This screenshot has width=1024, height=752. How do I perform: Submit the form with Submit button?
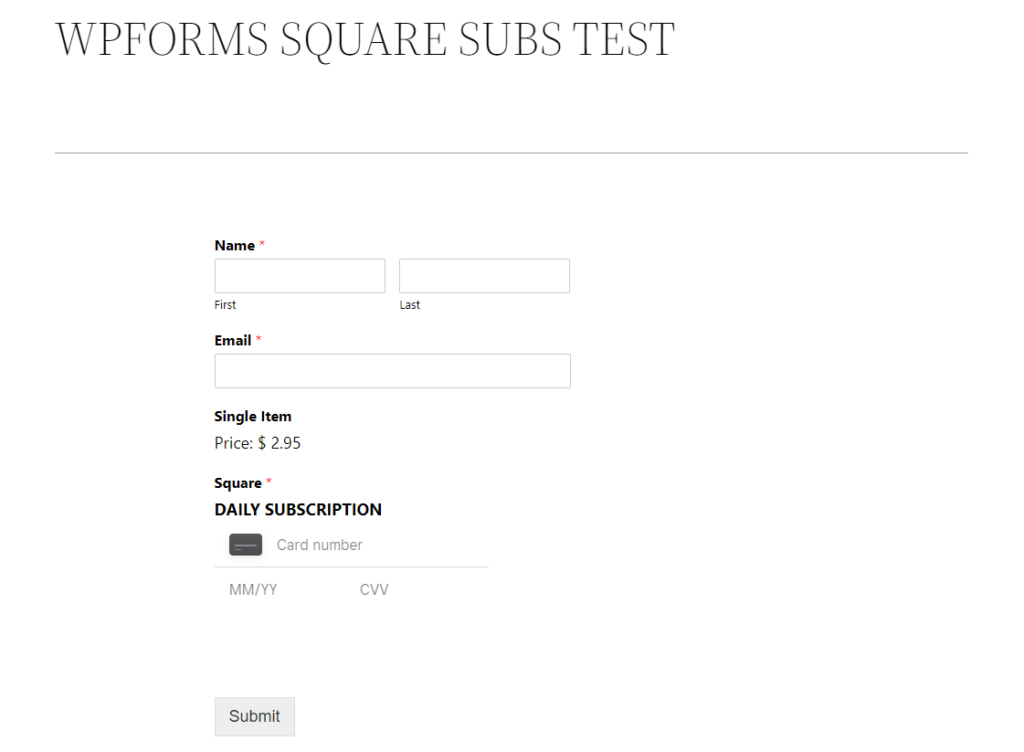255,716
